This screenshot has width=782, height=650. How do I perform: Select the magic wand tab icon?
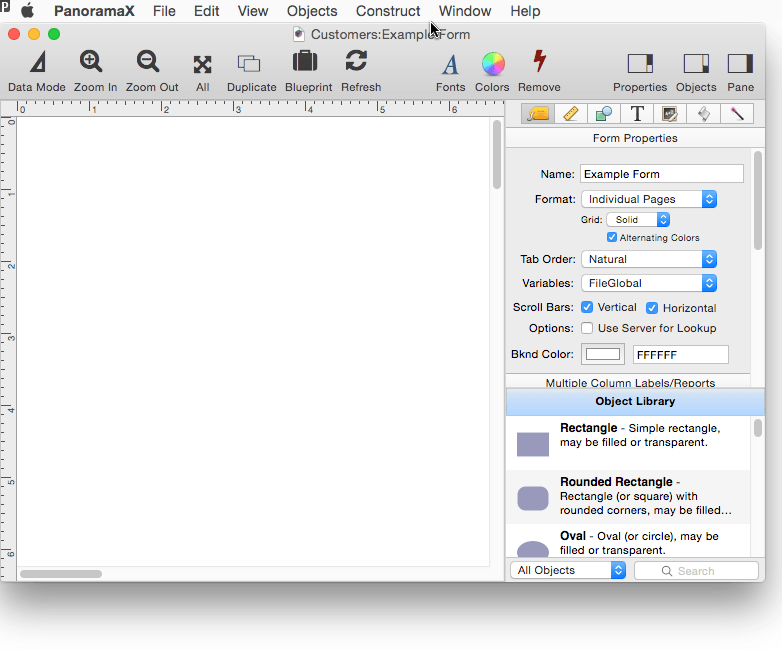737,114
